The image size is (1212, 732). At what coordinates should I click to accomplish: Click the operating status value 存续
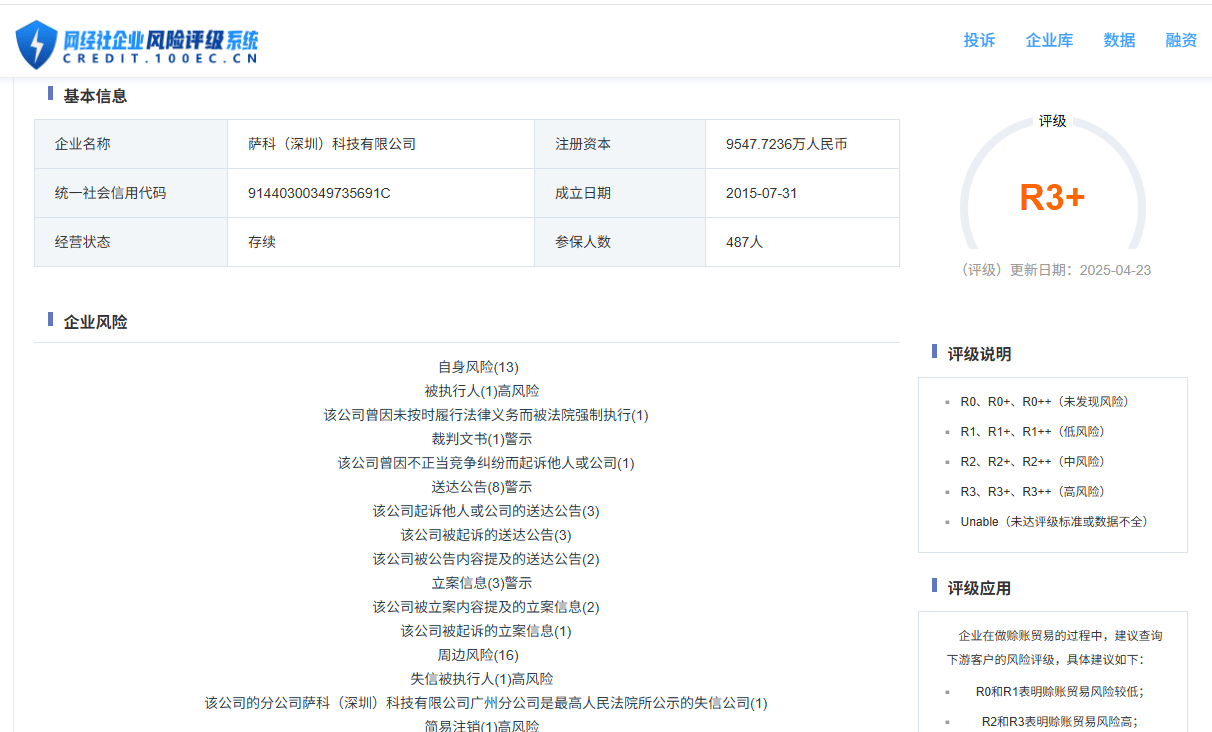[262, 242]
